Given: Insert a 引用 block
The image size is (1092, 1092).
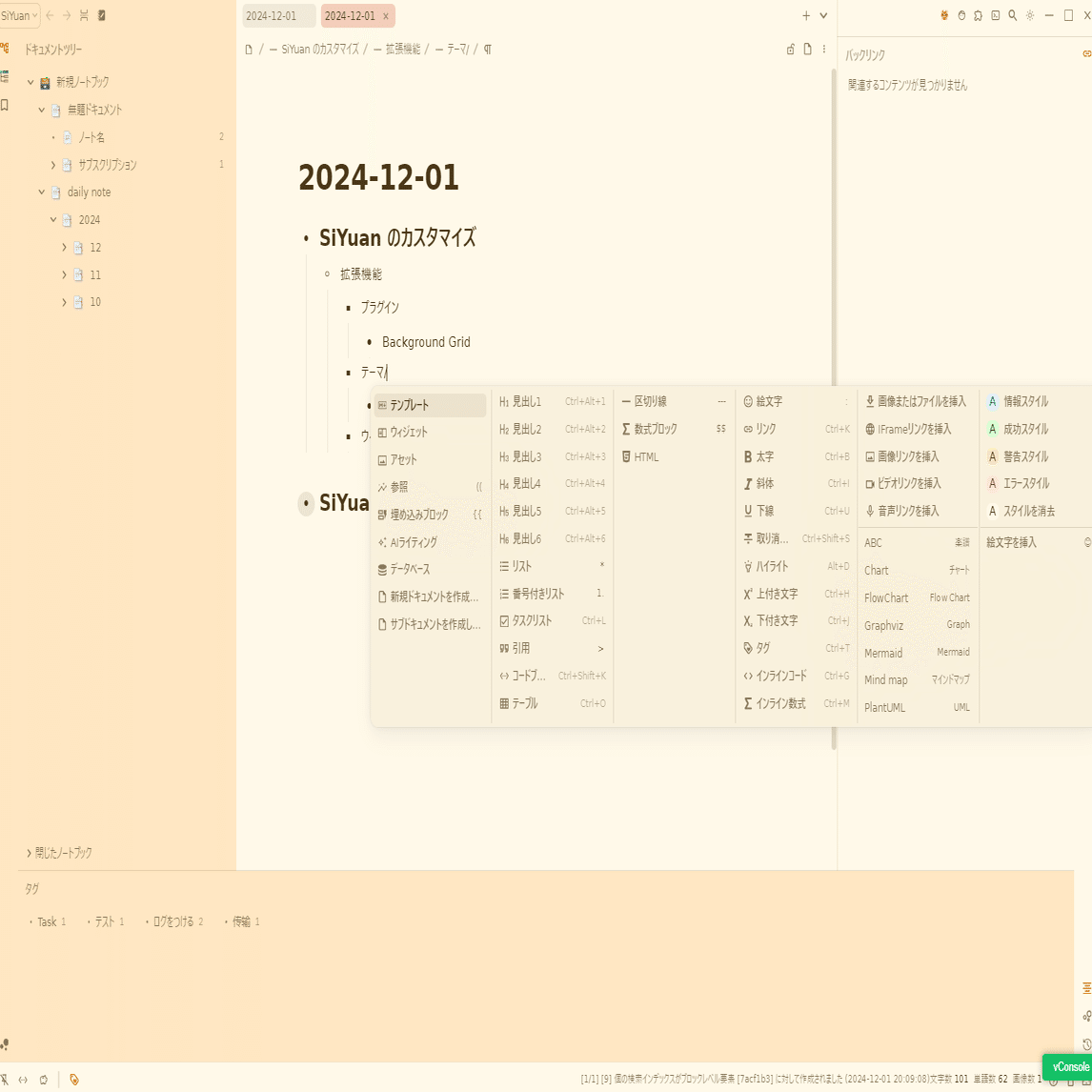Looking at the screenshot, I should click(553, 648).
